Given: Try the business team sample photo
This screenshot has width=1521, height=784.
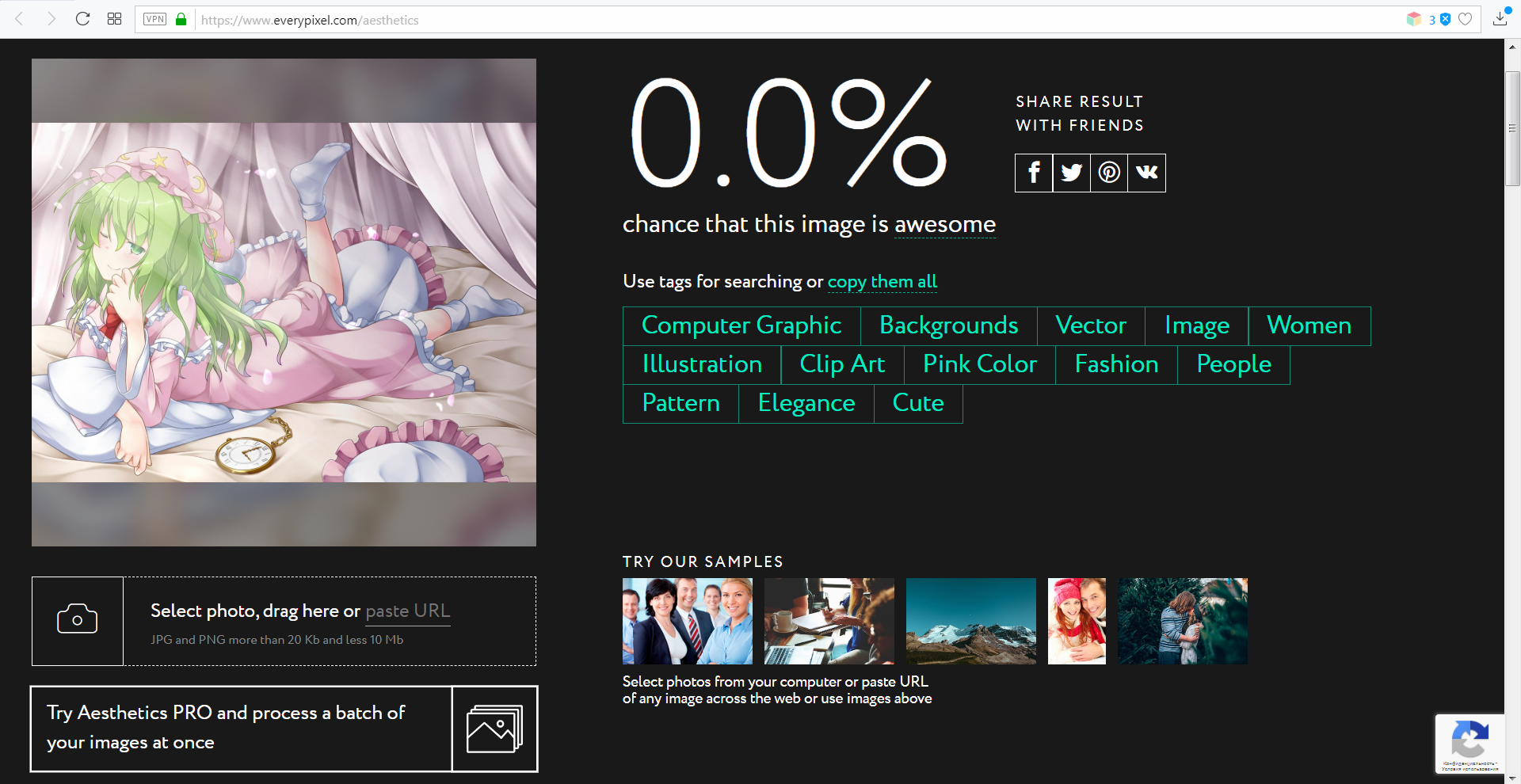Looking at the screenshot, I should [x=688, y=621].
